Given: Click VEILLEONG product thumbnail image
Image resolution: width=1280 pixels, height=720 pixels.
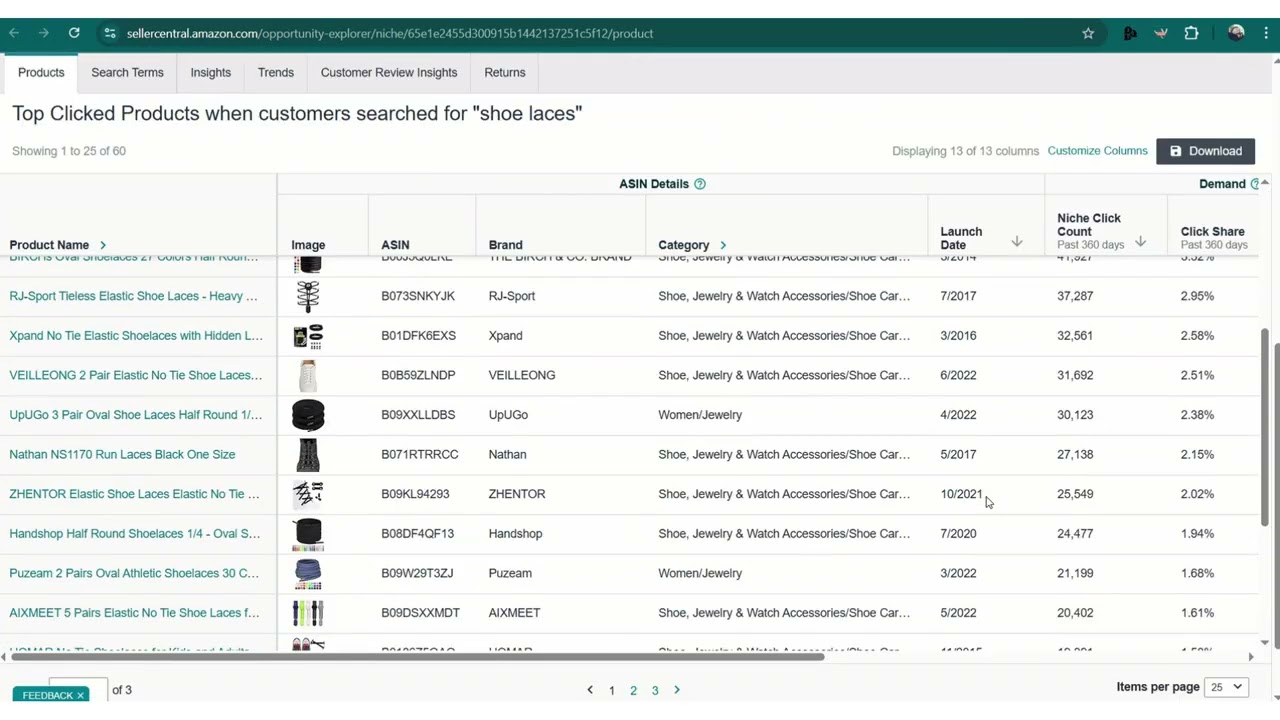Looking at the screenshot, I should click(x=308, y=375).
